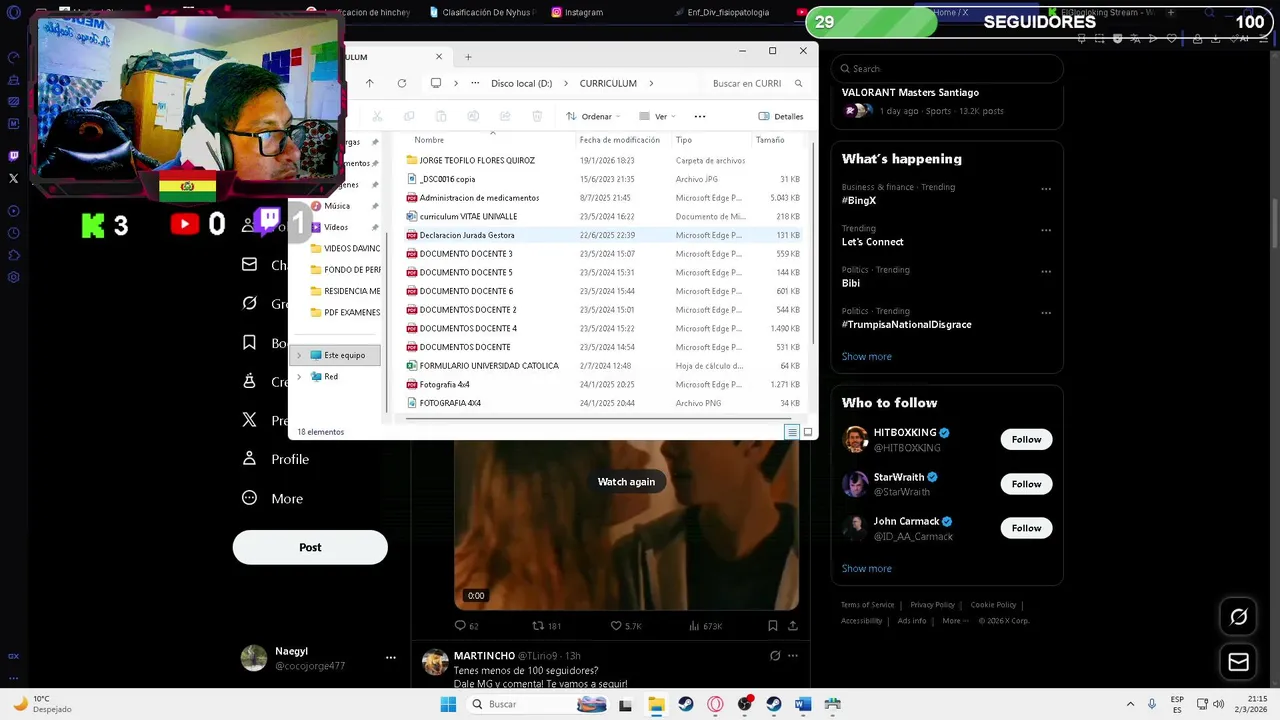Click the repost icon showing 181

pyautogui.click(x=538, y=626)
